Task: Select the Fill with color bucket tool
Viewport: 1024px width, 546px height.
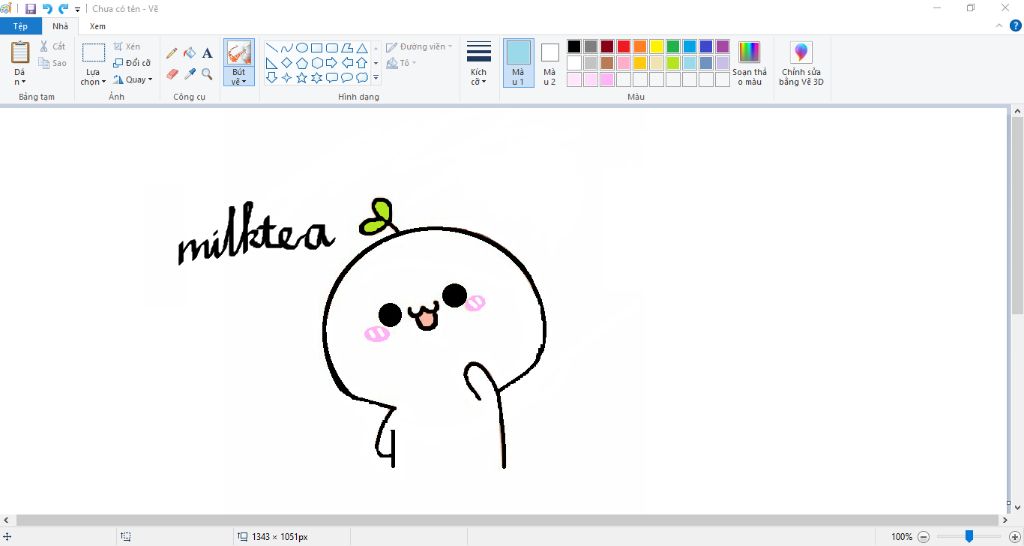Action: tap(189, 53)
